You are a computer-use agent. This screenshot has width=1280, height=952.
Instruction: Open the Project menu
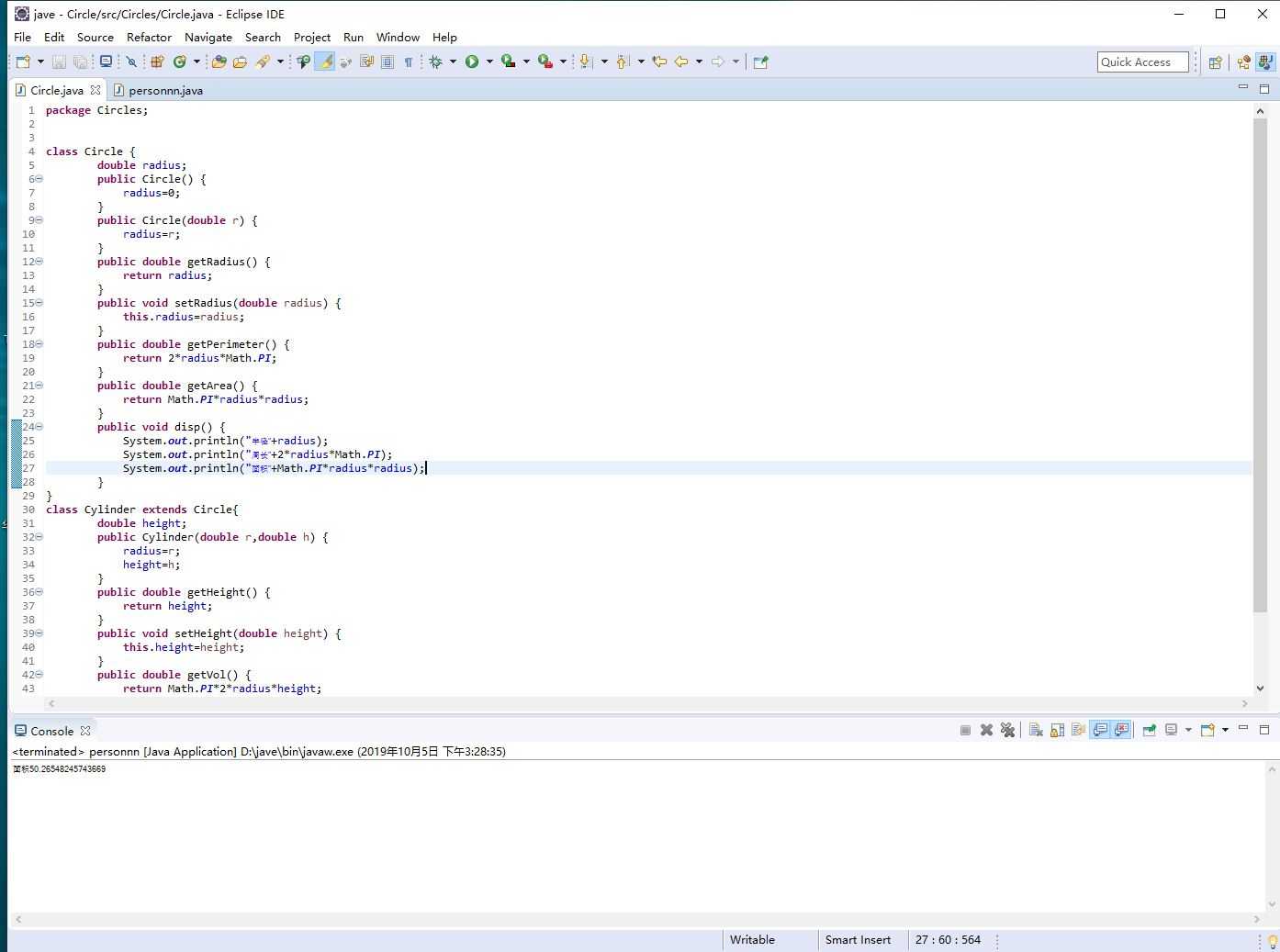(312, 37)
